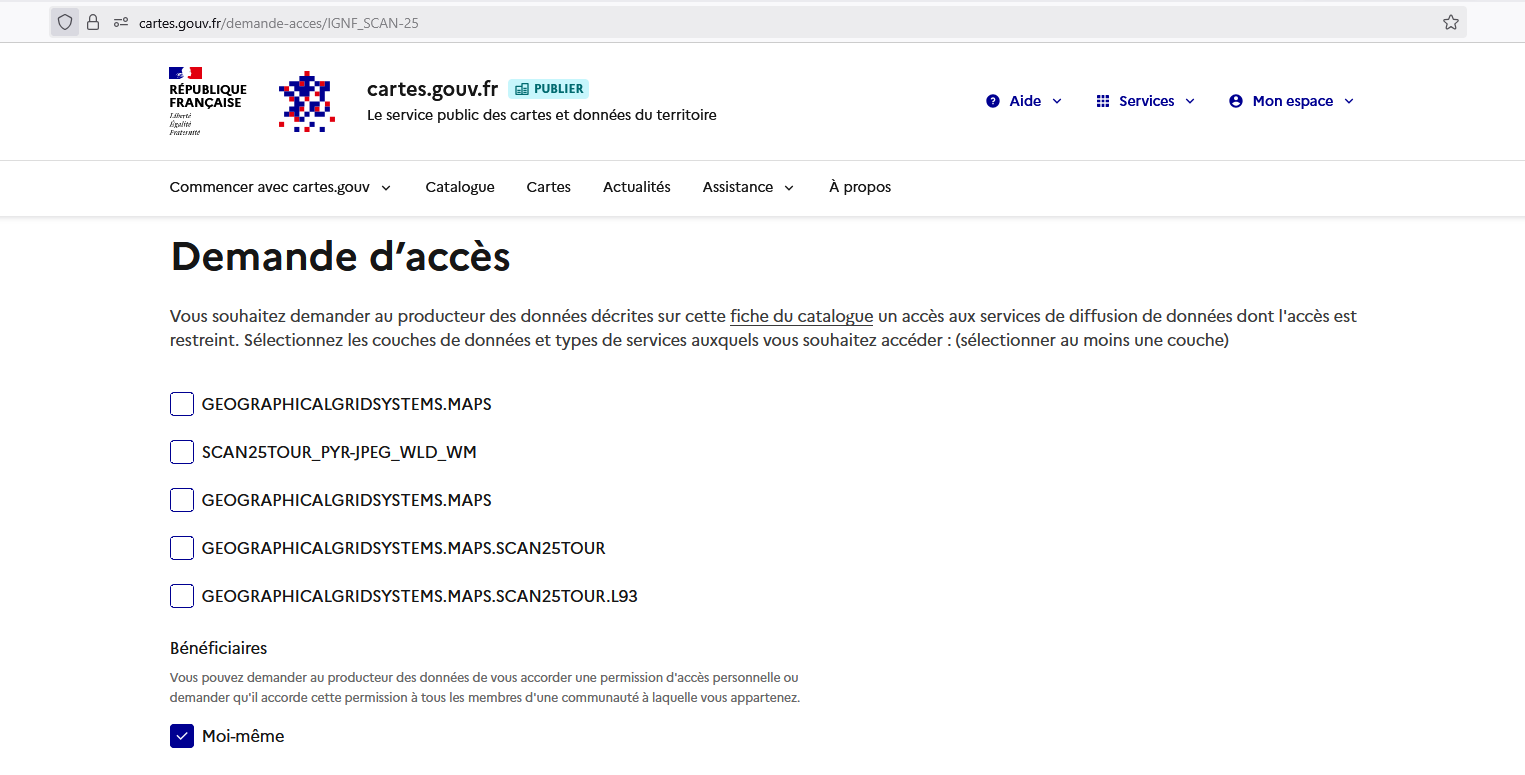The image size is (1525, 775).
Task: Check the SCAN25TOUR_PYR-JPEG_WLD_WM layer checkbox
Action: pos(181,452)
